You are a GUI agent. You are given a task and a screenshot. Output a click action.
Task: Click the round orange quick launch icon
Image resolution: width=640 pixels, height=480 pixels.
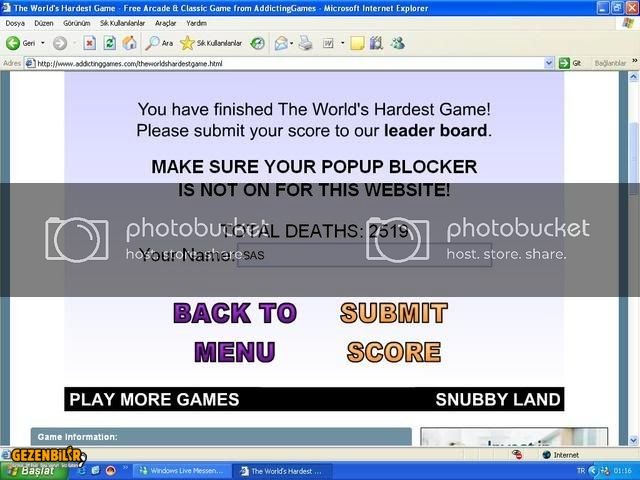(x=110, y=471)
